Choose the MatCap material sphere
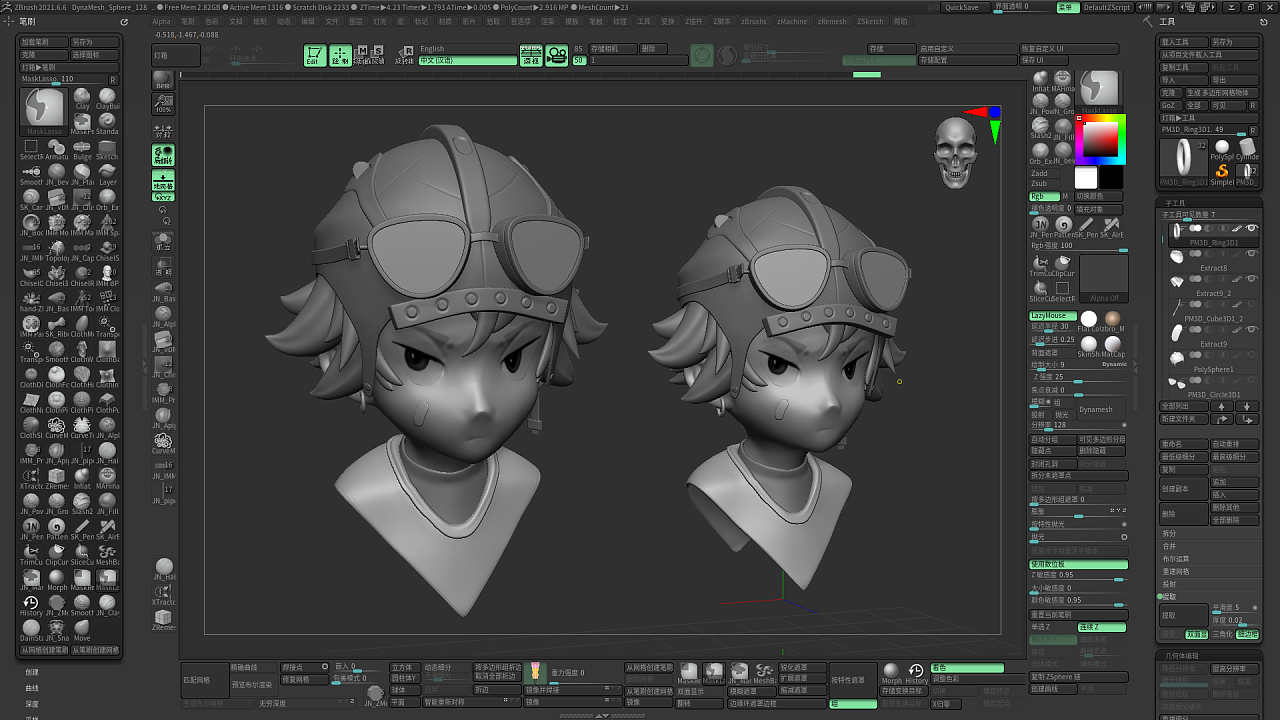The height and width of the screenshot is (720, 1280). (x=1113, y=346)
